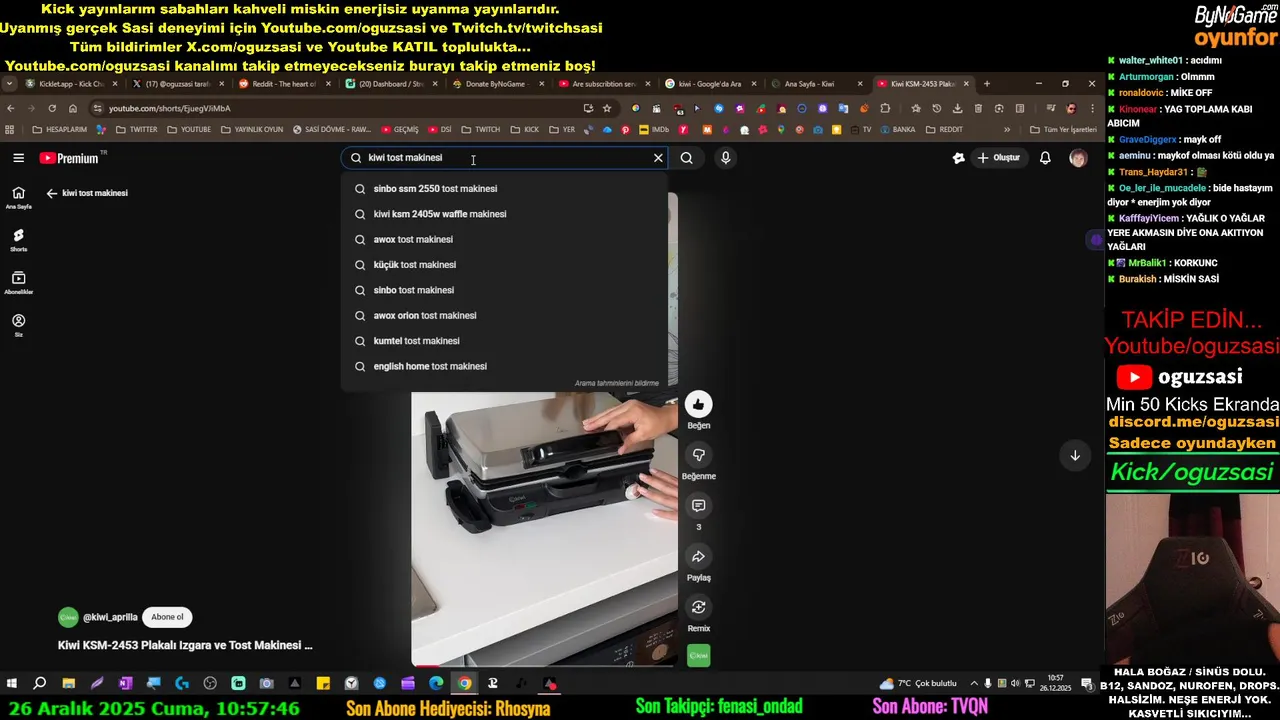Open Abonelikler subscriptions in sidebar

coord(18,283)
